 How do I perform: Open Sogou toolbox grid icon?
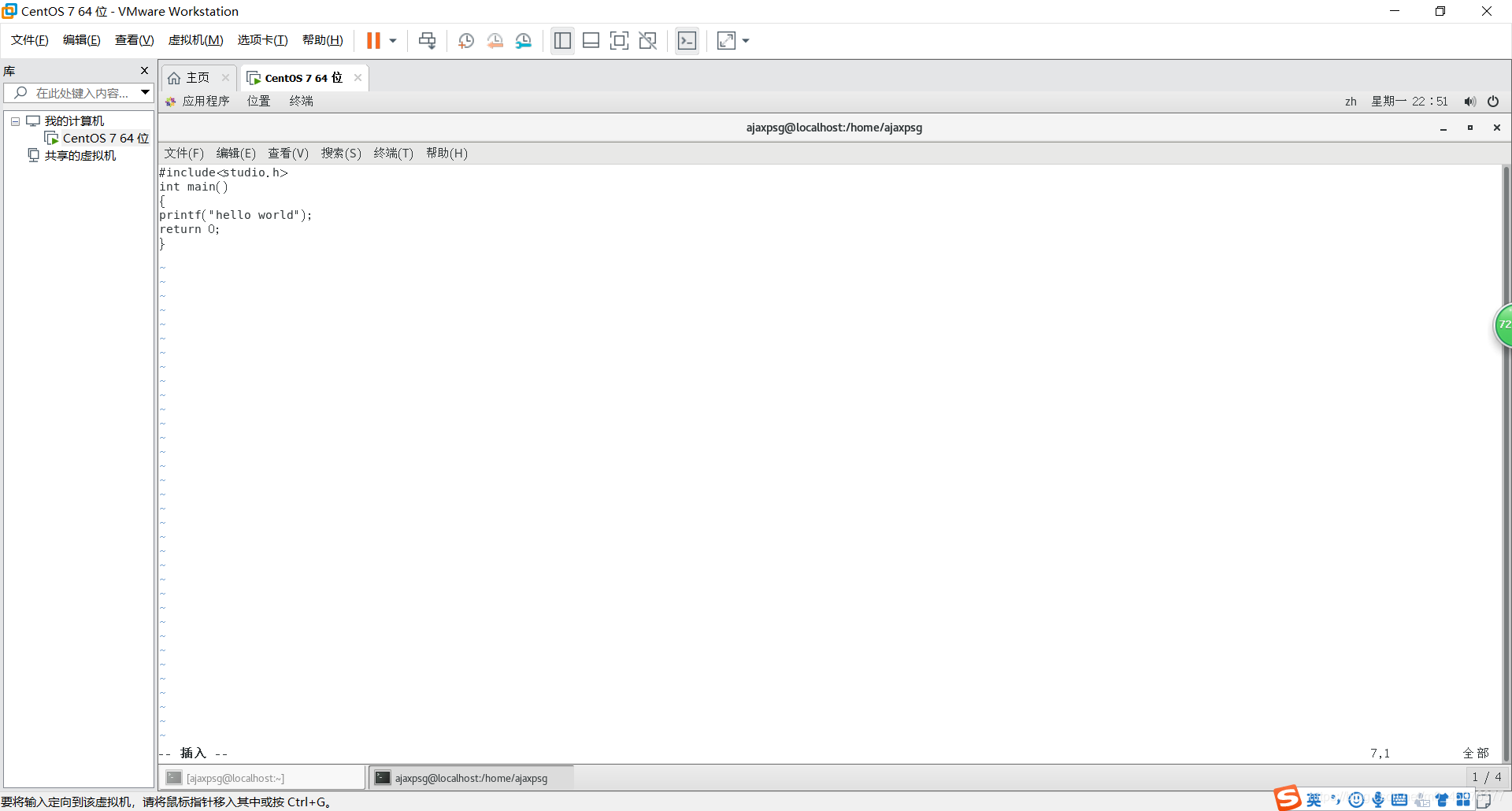1463,800
